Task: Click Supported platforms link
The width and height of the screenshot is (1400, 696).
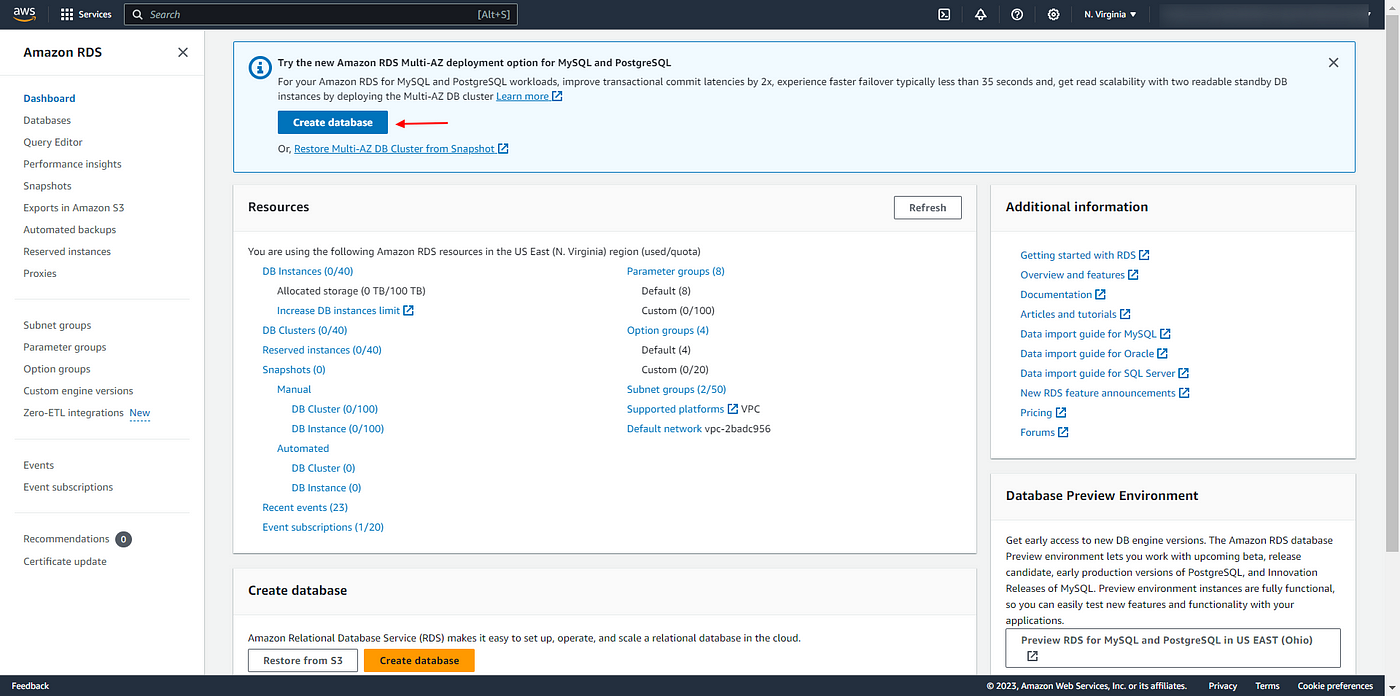Action: tap(682, 409)
